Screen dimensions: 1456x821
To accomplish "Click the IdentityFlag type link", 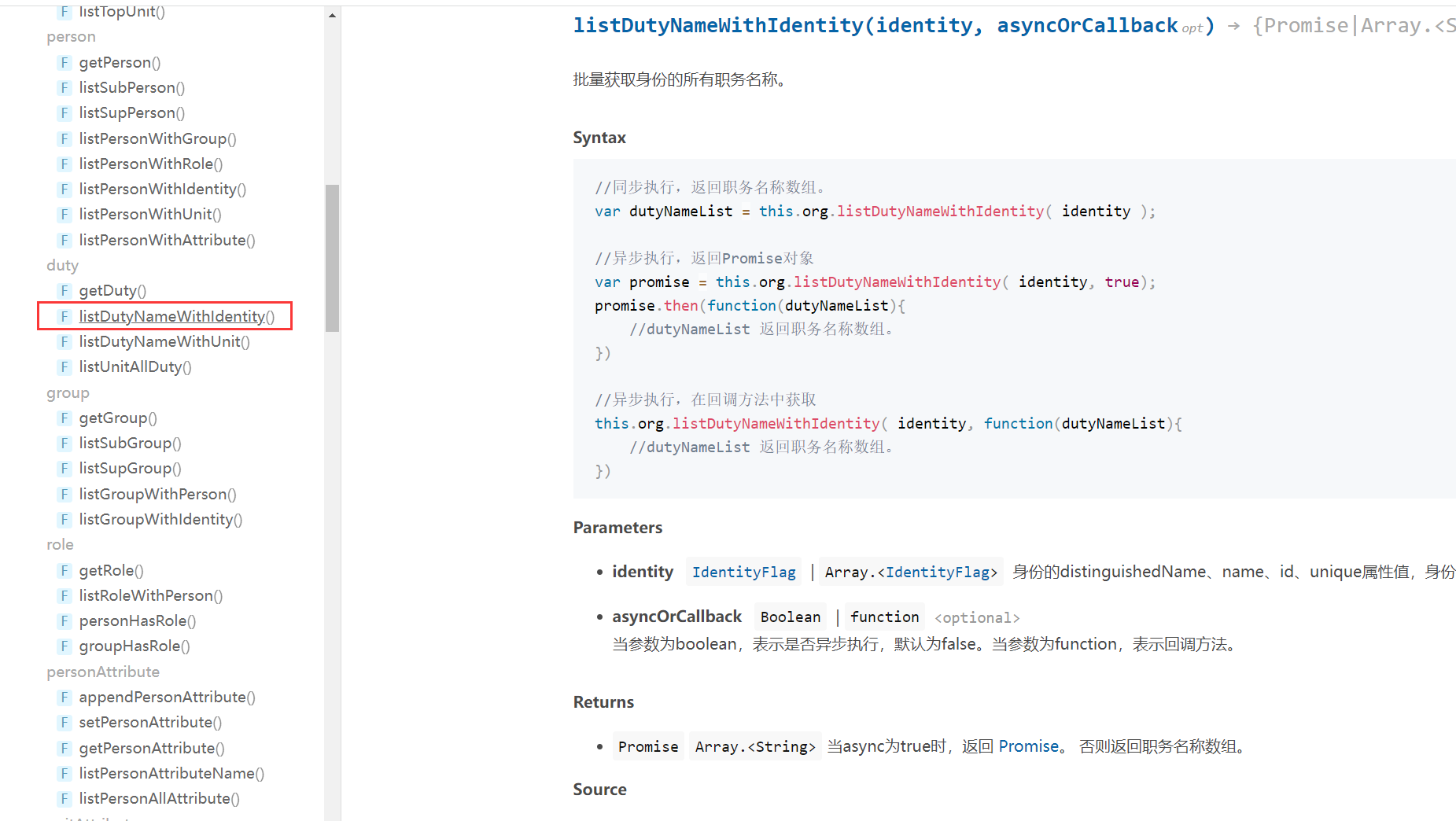I will click(743, 572).
